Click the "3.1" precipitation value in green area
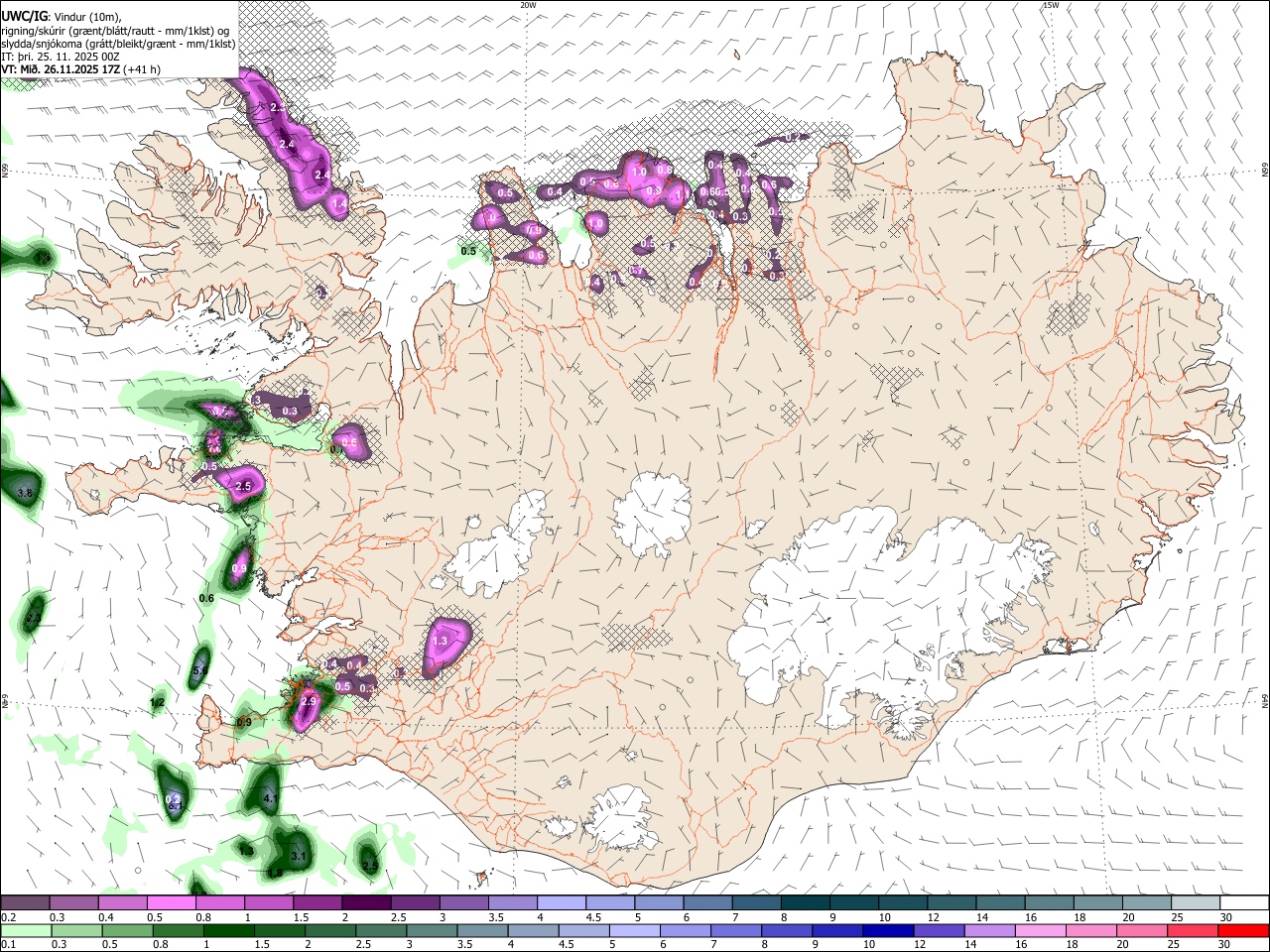This screenshot has height=952, width=1270. pyautogui.click(x=300, y=855)
